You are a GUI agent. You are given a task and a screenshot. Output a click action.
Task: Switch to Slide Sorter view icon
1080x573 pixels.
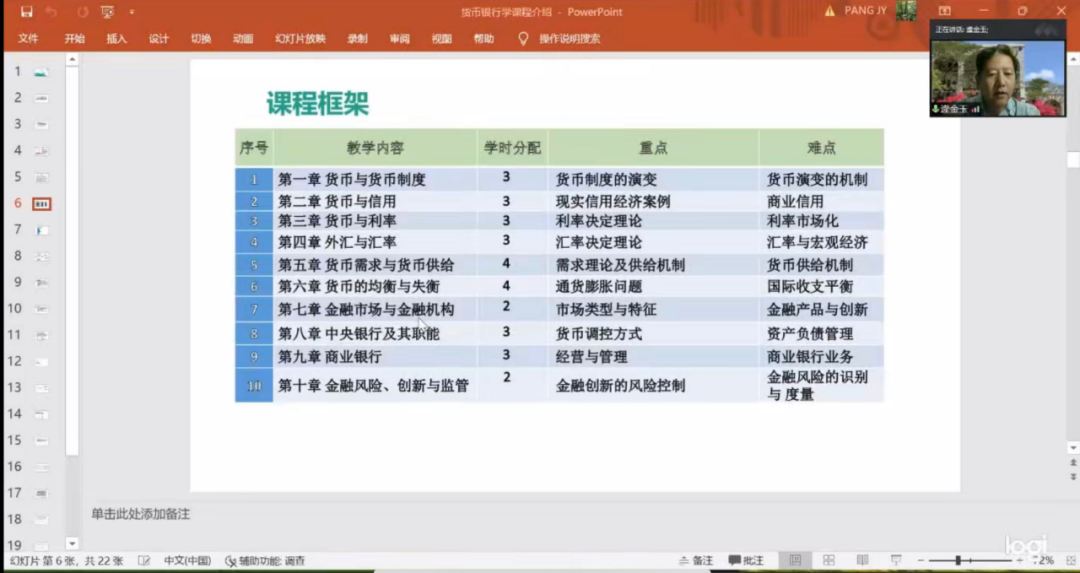[828, 561]
